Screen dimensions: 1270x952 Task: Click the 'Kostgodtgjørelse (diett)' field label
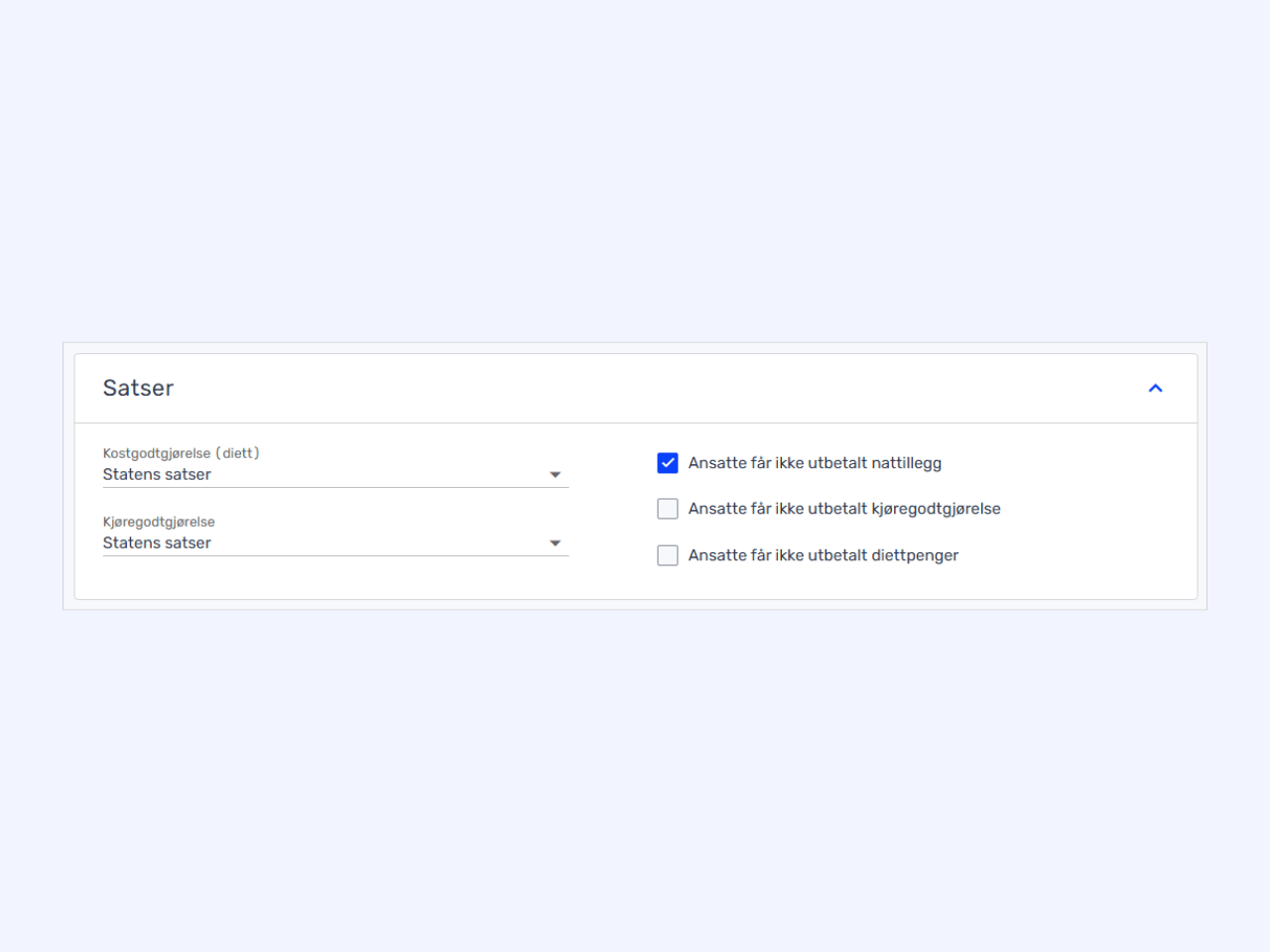[181, 453]
